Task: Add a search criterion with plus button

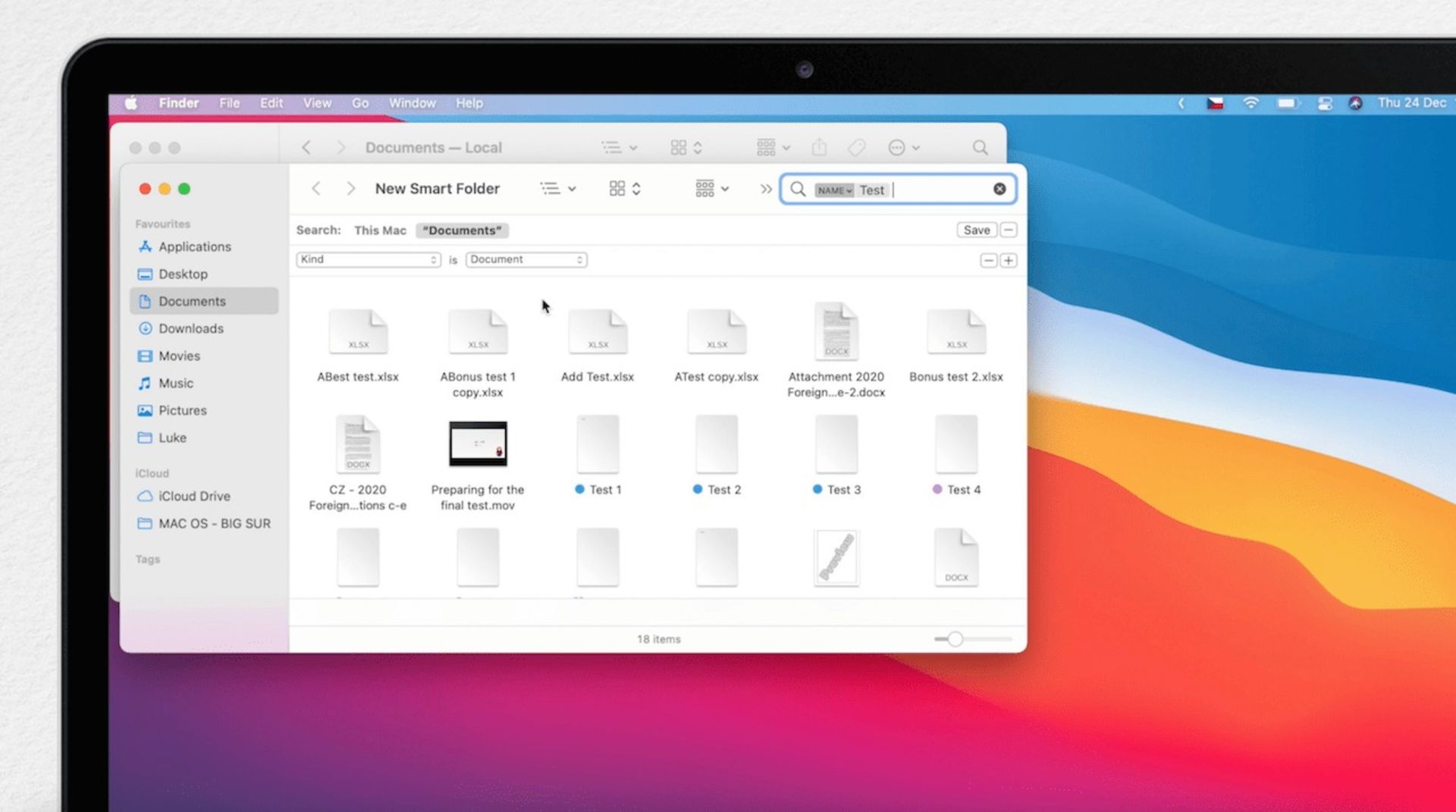Action: pyautogui.click(x=1008, y=260)
